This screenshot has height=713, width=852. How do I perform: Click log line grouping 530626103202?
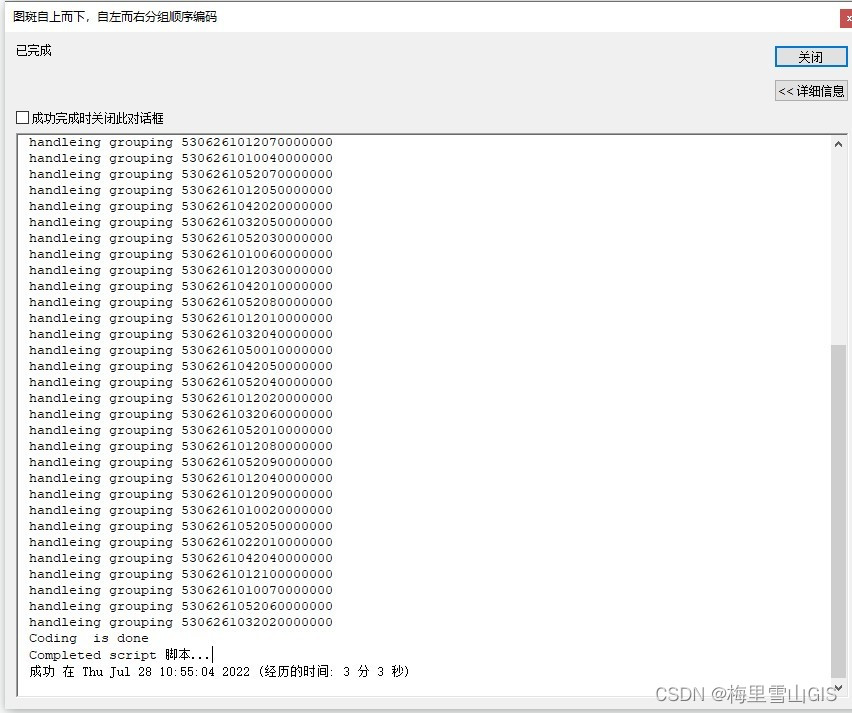(x=180, y=622)
